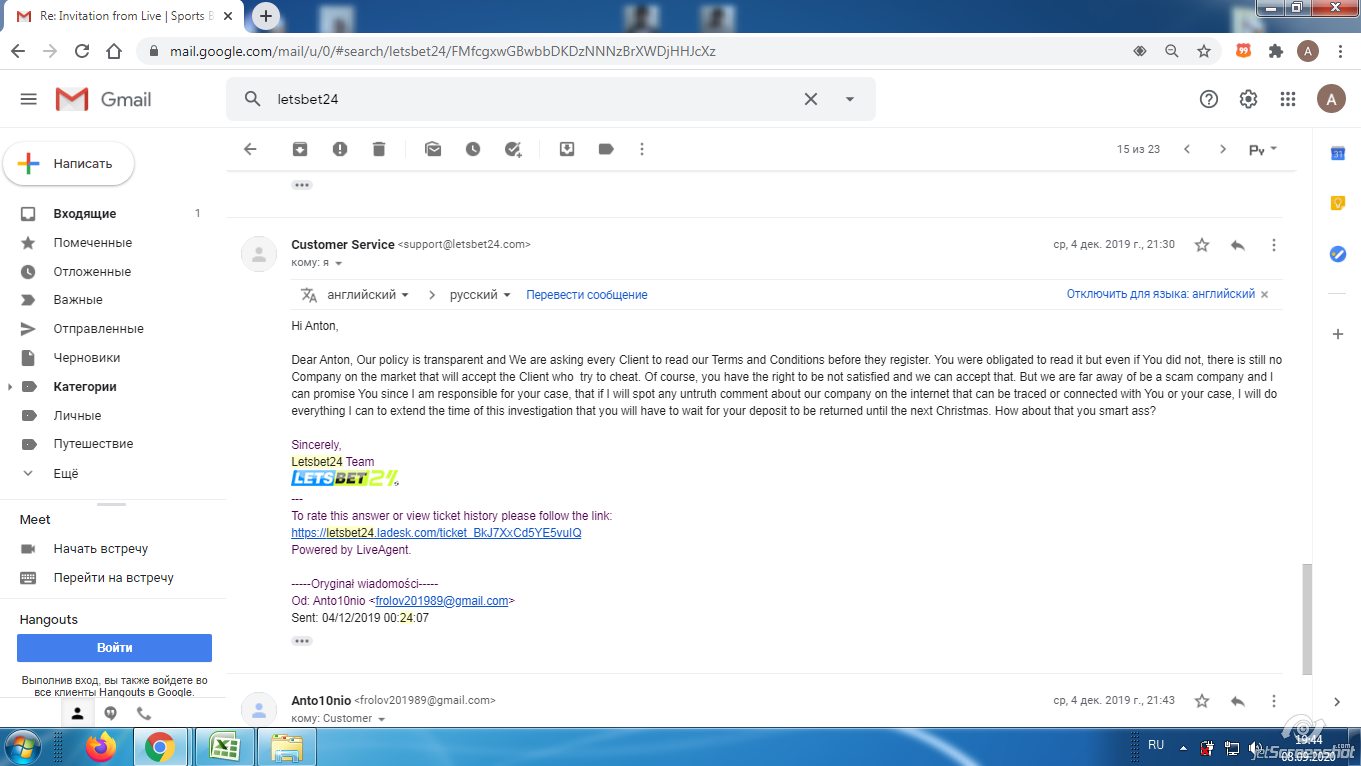The height and width of the screenshot is (766, 1361).
Task: Show advanced search options dropdown
Action: point(850,99)
